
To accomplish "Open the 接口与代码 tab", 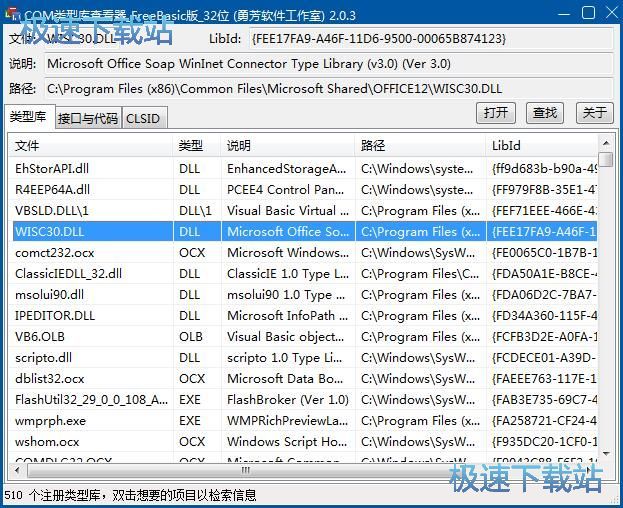I will pyautogui.click(x=87, y=119).
